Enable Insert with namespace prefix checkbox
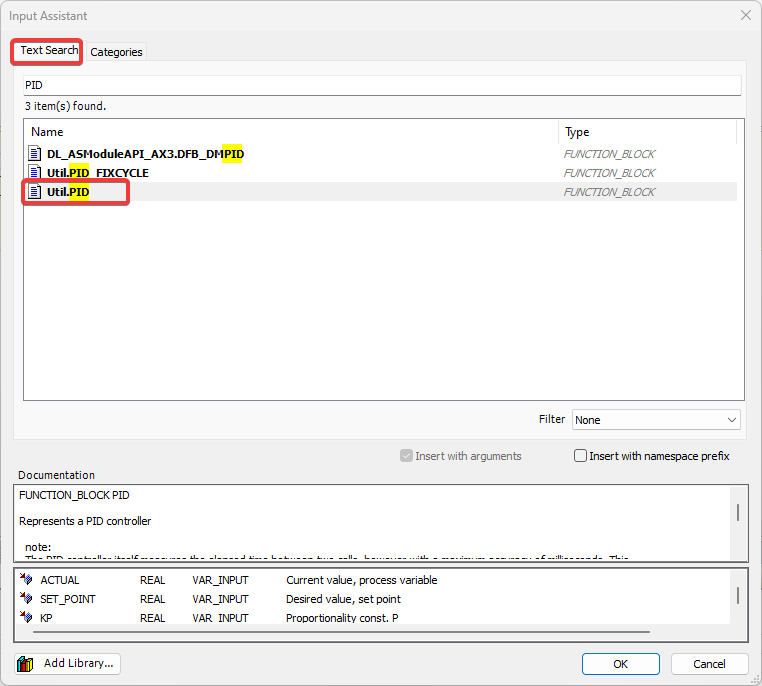The width and height of the screenshot is (762, 686). tap(581, 456)
